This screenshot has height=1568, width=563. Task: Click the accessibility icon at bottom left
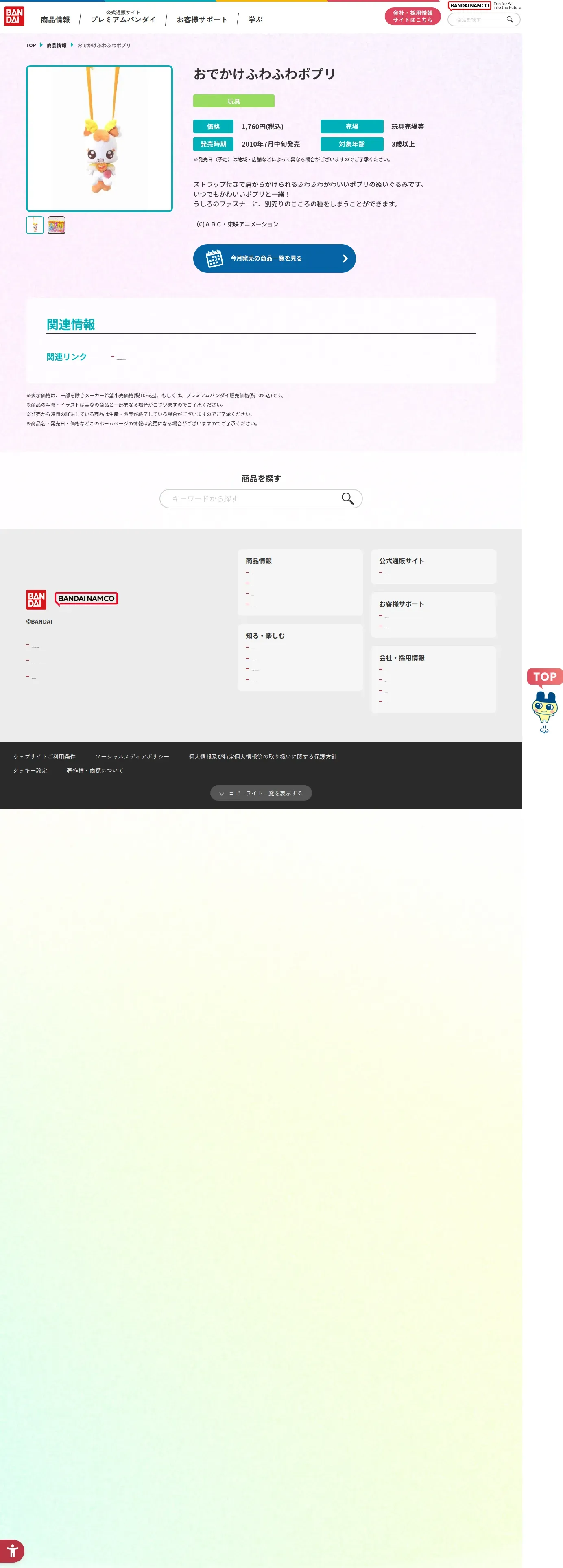(12, 1551)
